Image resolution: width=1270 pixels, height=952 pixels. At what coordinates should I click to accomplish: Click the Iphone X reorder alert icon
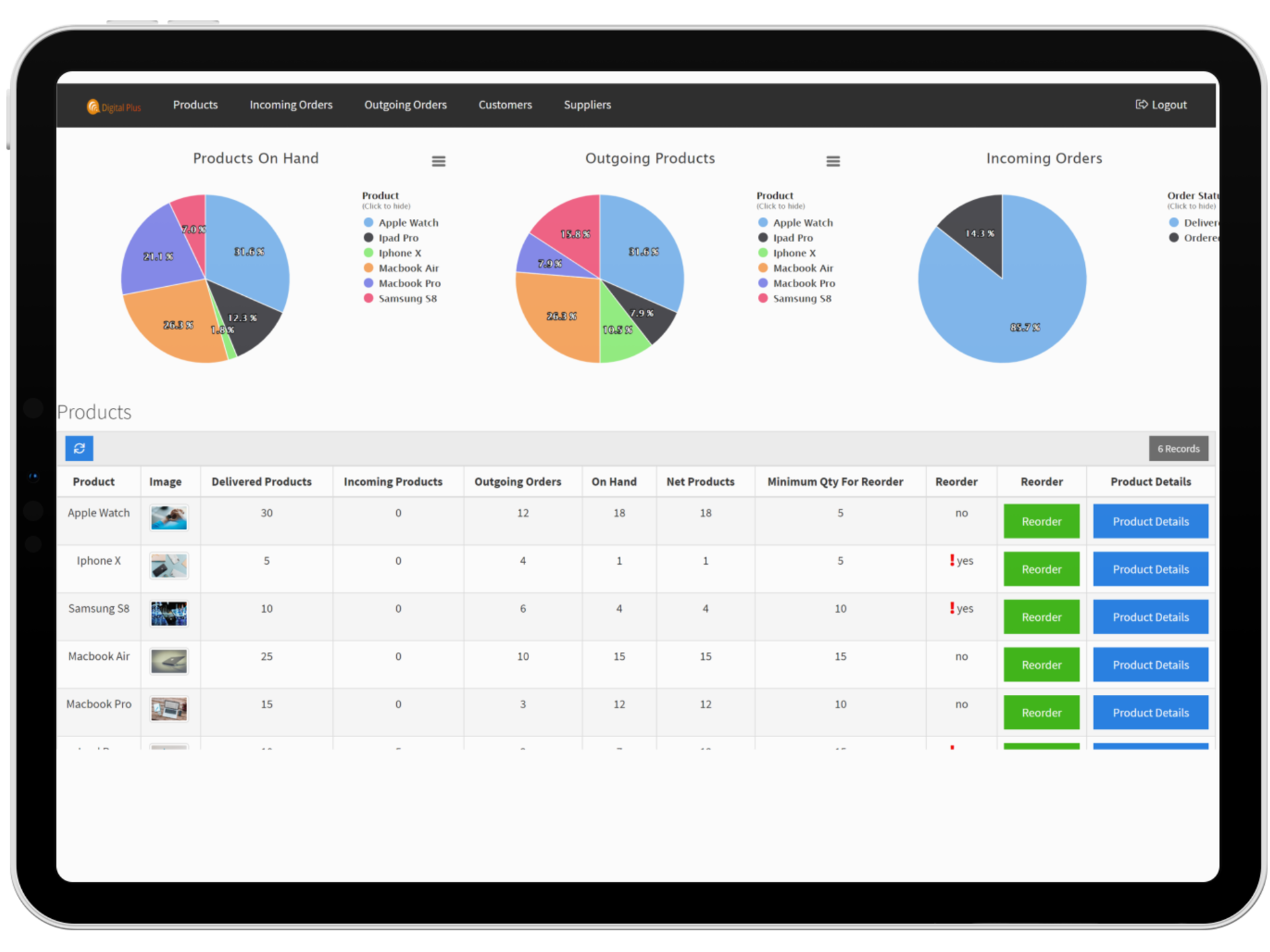(952, 560)
